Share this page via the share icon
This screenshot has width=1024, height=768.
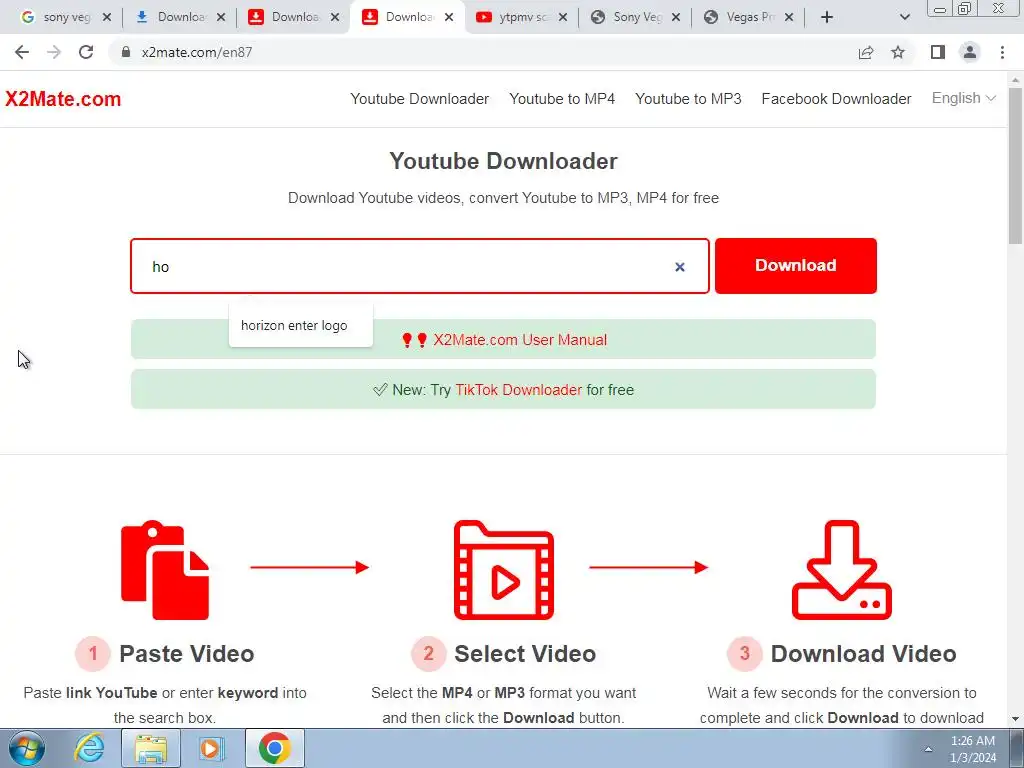tap(866, 52)
